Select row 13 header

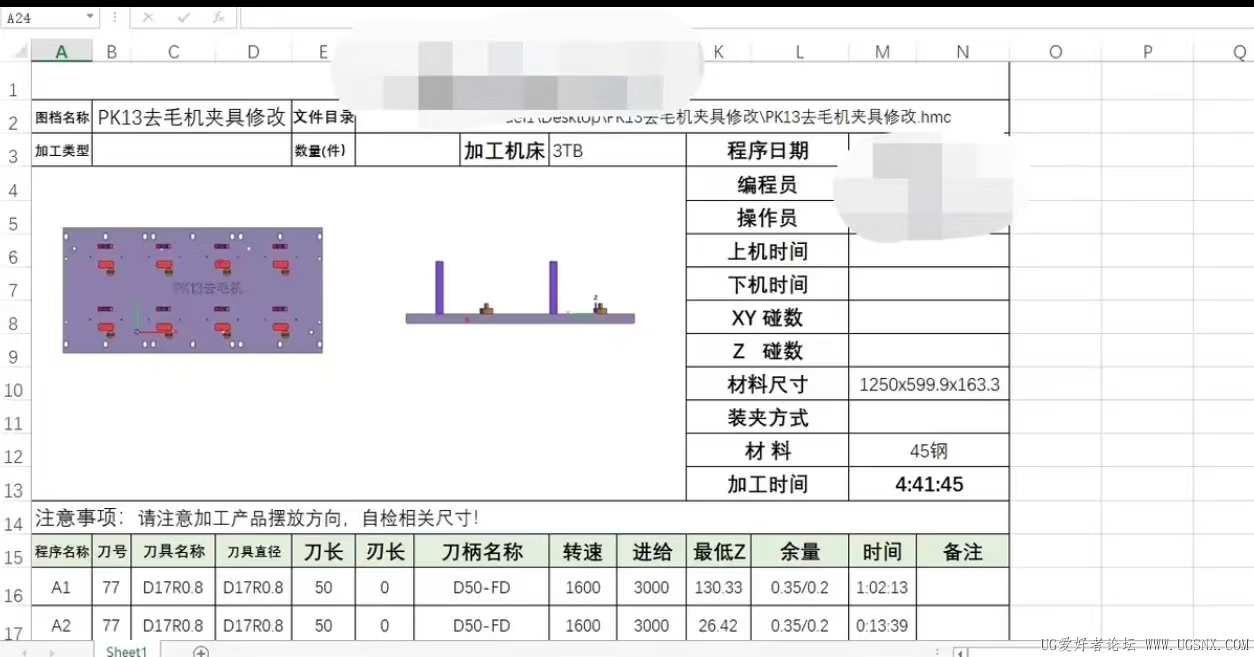(14, 491)
